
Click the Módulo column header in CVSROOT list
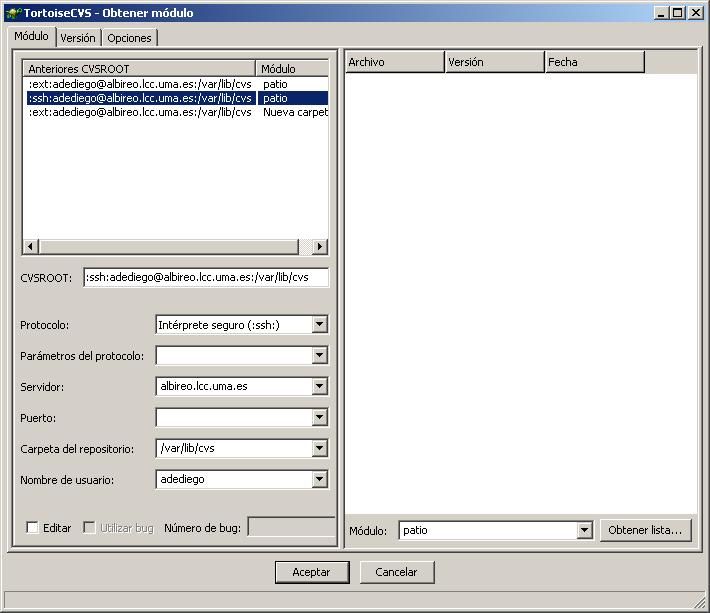pyautogui.click(x=292, y=69)
